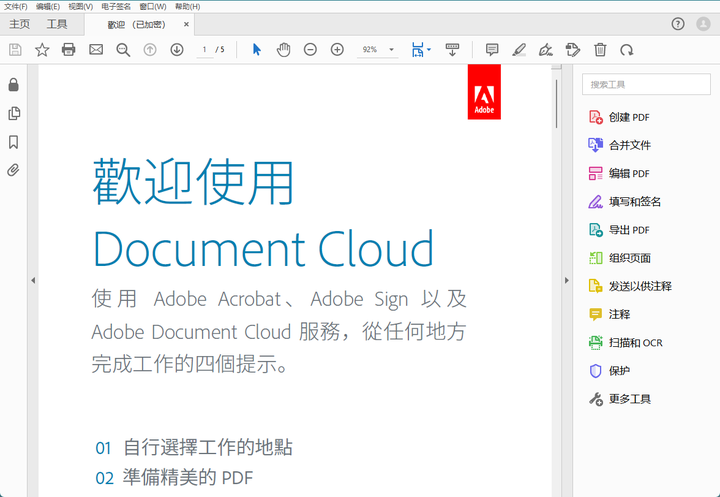Open the security lock panel
This screenshot has width=720, height=497.
click(x=14, y=85)
